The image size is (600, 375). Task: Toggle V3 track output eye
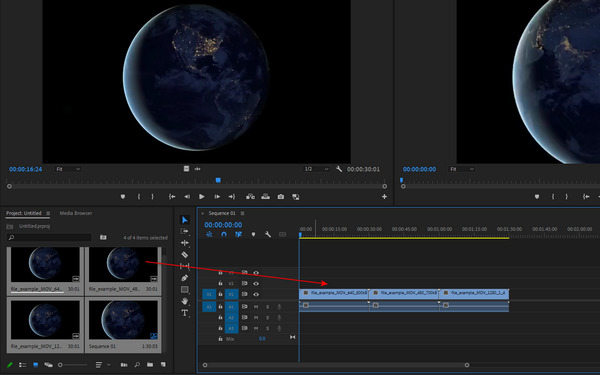coord(256,273)
